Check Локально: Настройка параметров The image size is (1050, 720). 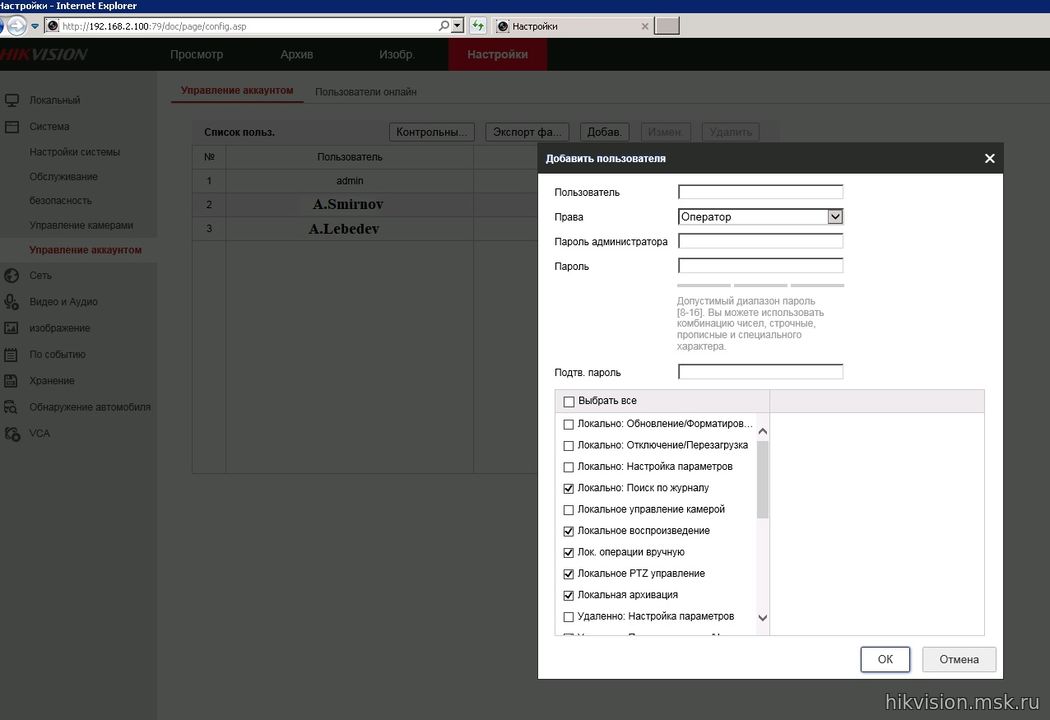pos(569,467)
